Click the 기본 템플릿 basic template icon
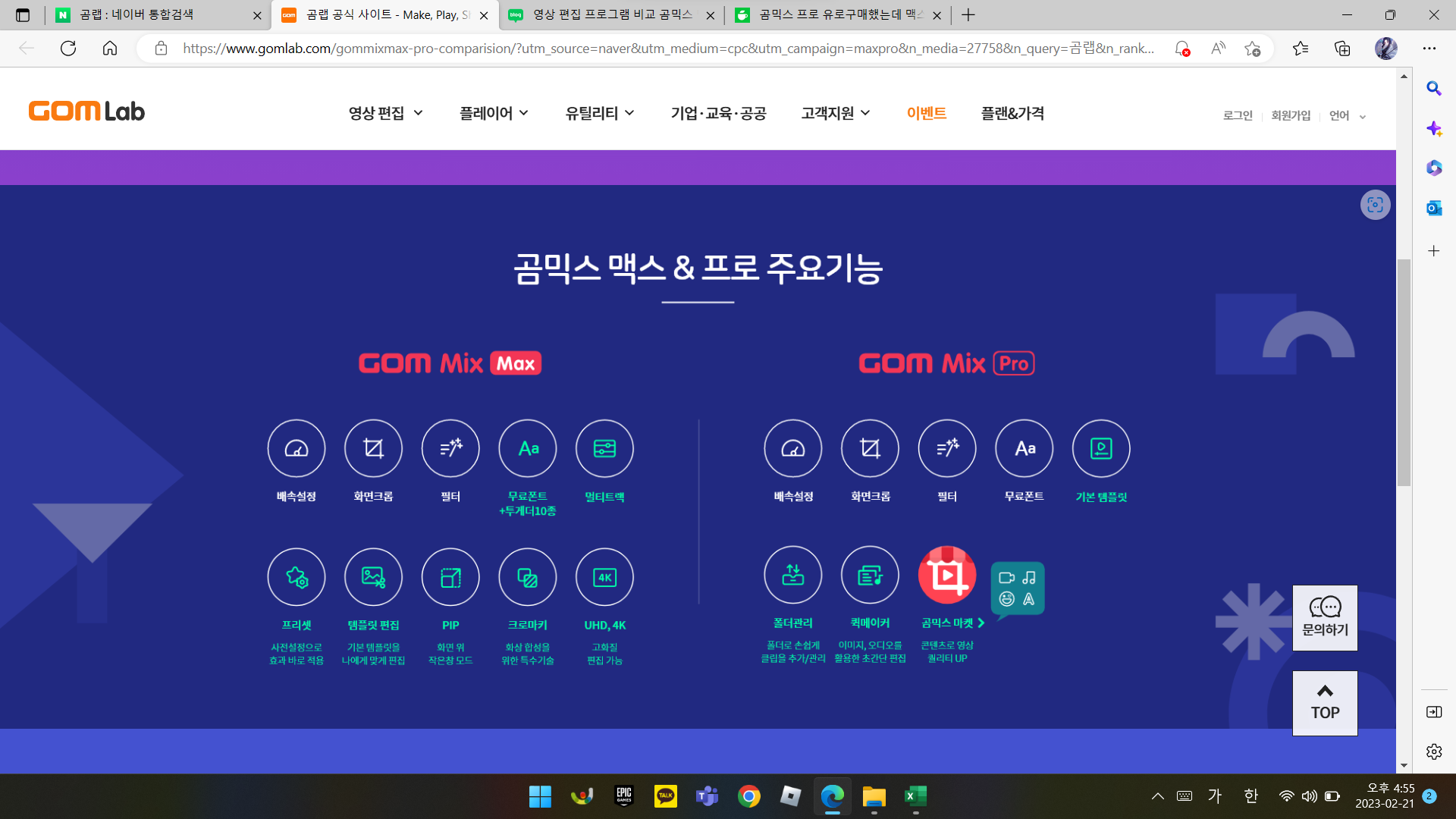Image resolution: width=1456 pixels, height=819 pixels. tap(1101, 448)
